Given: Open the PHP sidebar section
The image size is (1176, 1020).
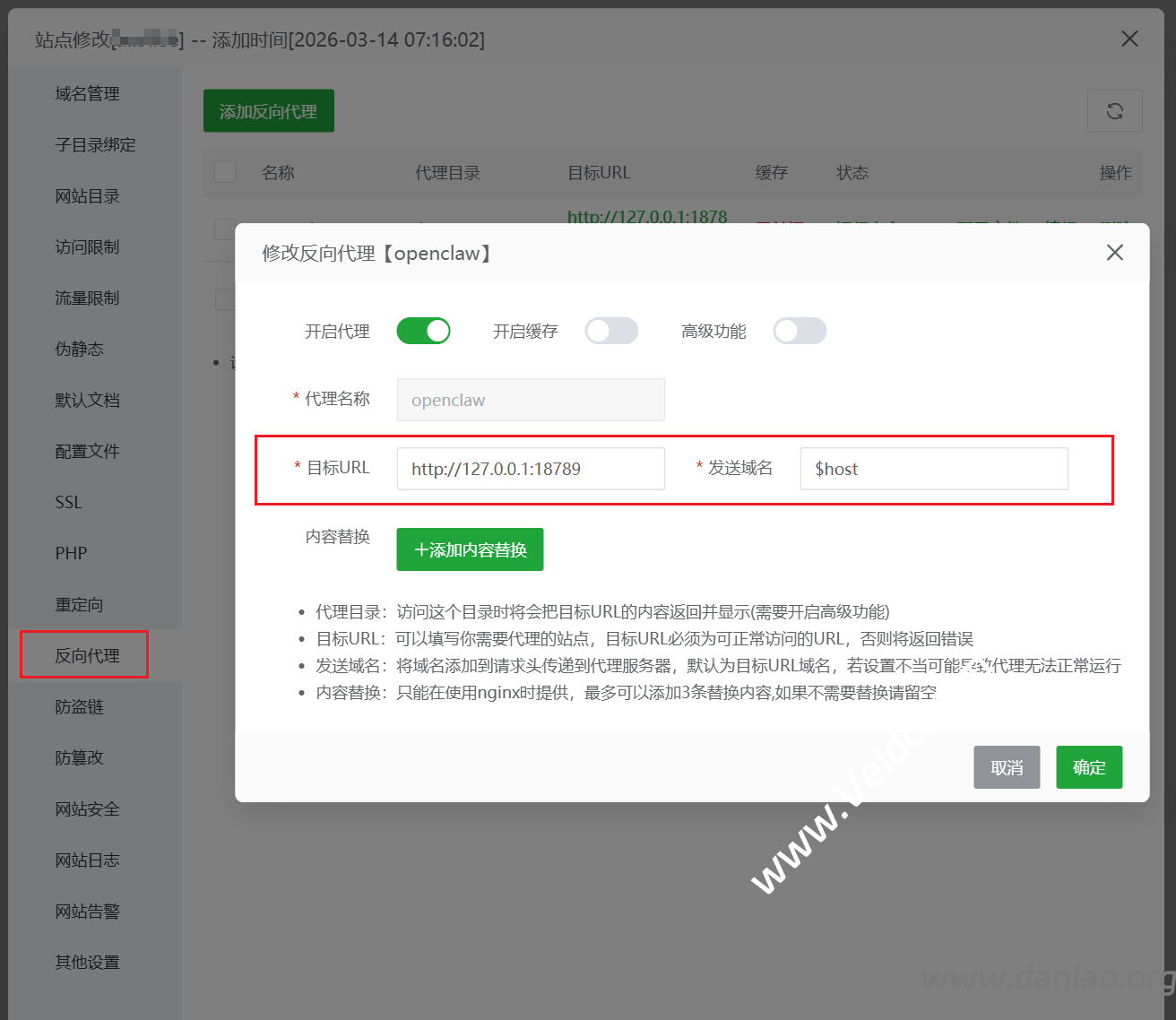Looking at the screenshot, I should coord(71,553).
